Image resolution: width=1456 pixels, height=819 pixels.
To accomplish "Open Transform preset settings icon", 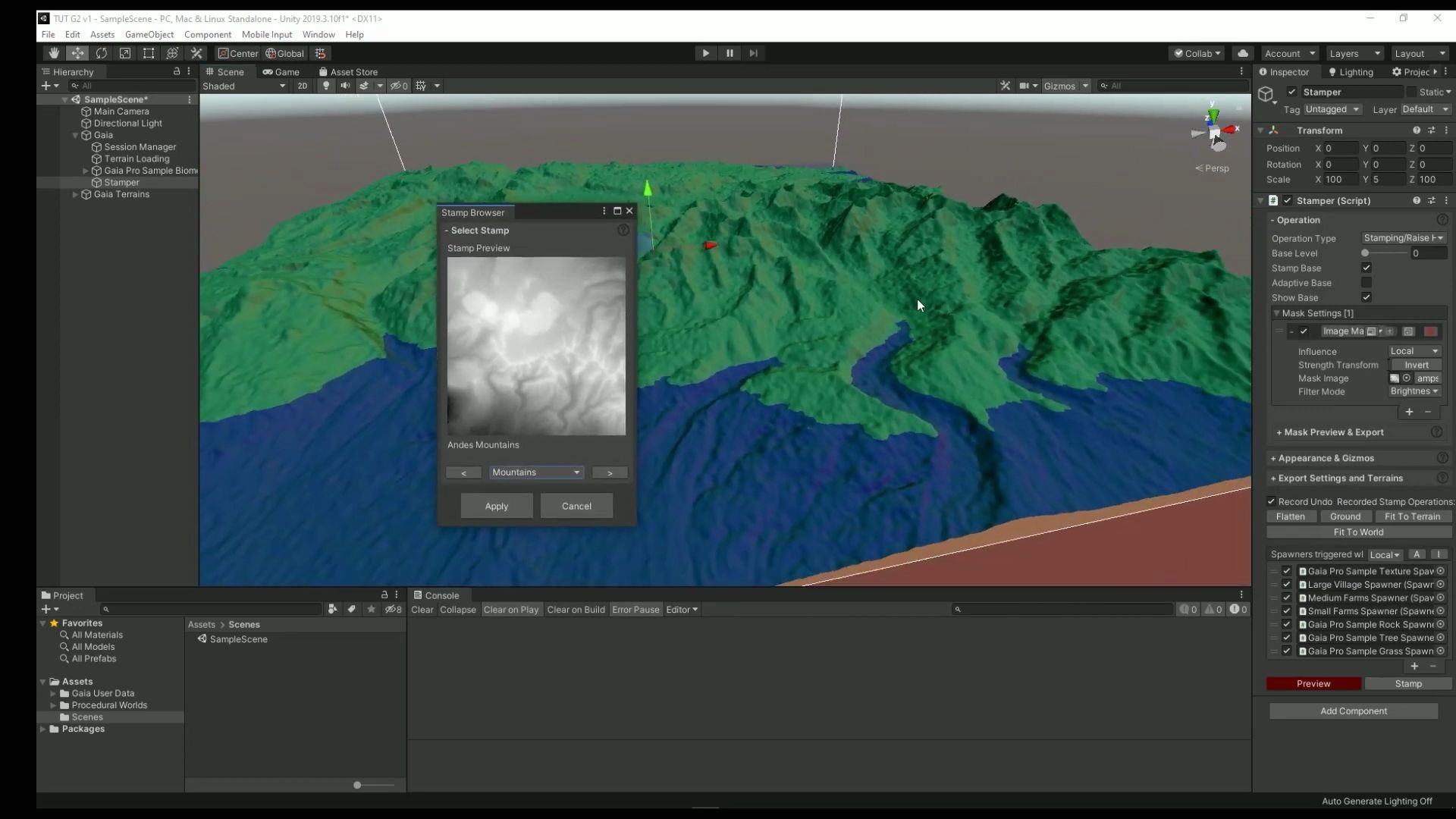I will [1431, 130].
